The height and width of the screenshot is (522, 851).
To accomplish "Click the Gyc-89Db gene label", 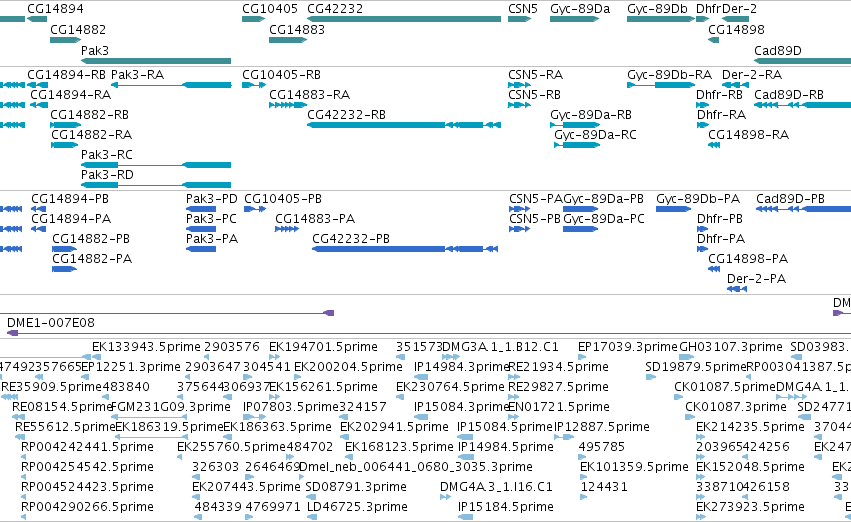I will [x=657, y=9].
